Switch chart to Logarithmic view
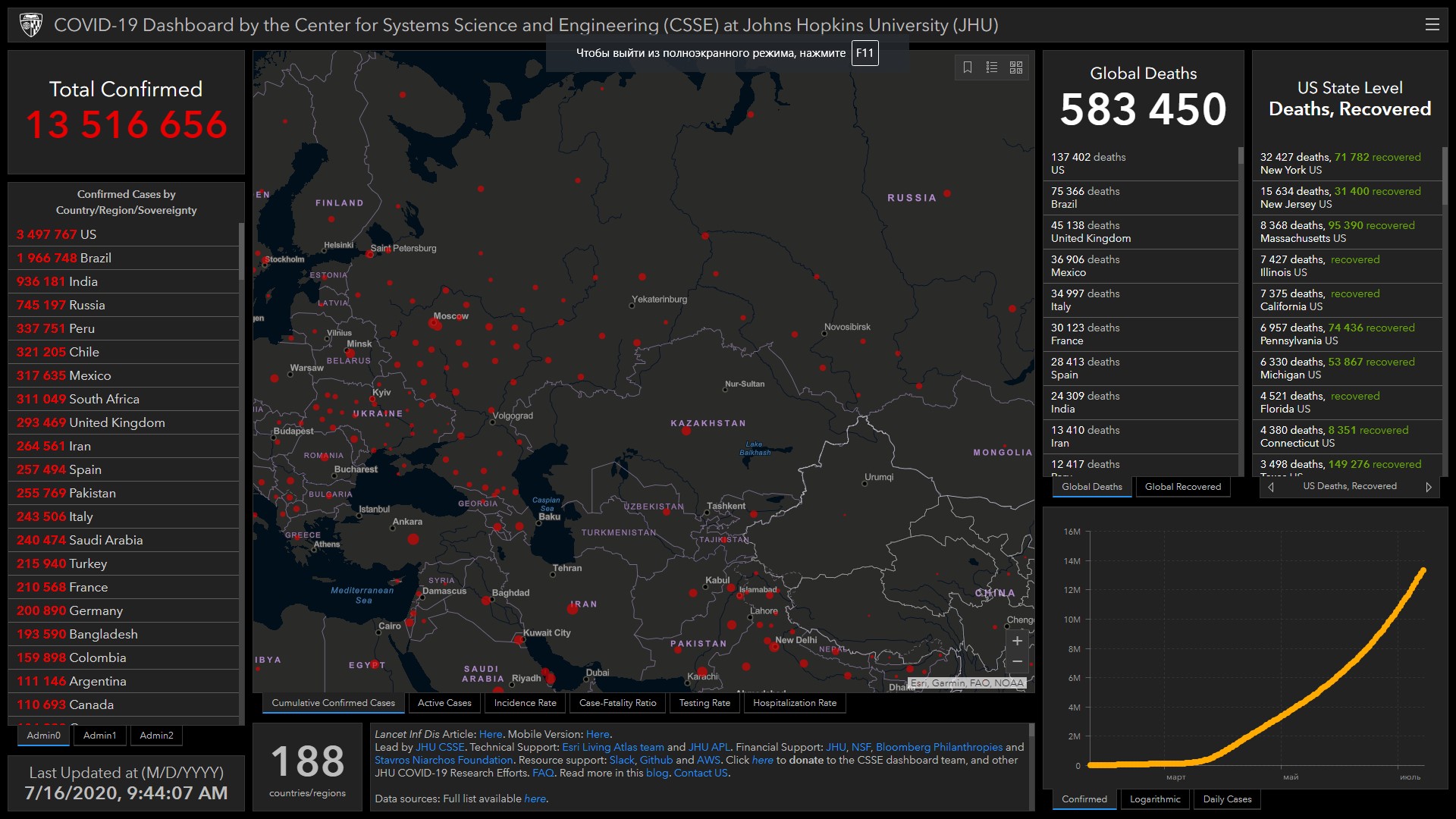 coord(1155,799)
